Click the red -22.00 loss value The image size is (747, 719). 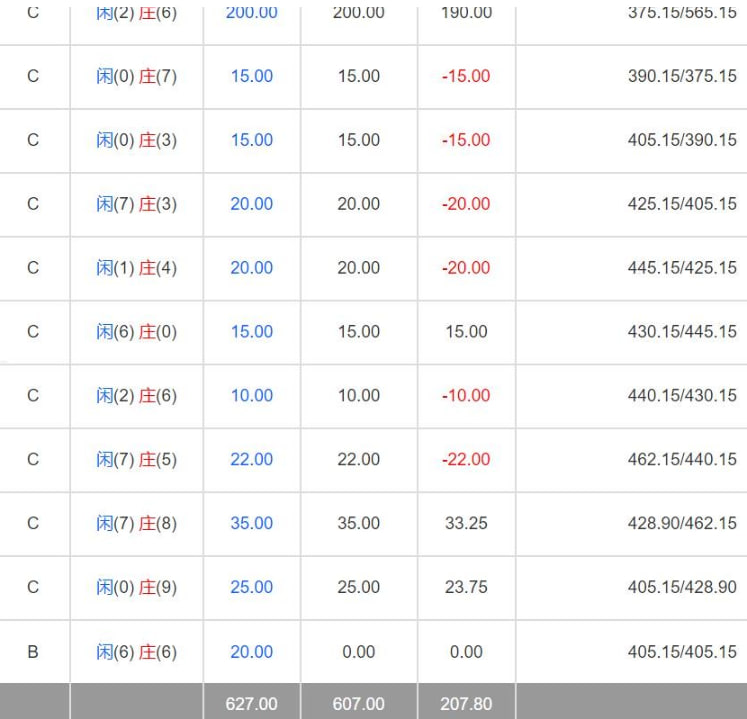pyautogui.click(x=466, y=459)
